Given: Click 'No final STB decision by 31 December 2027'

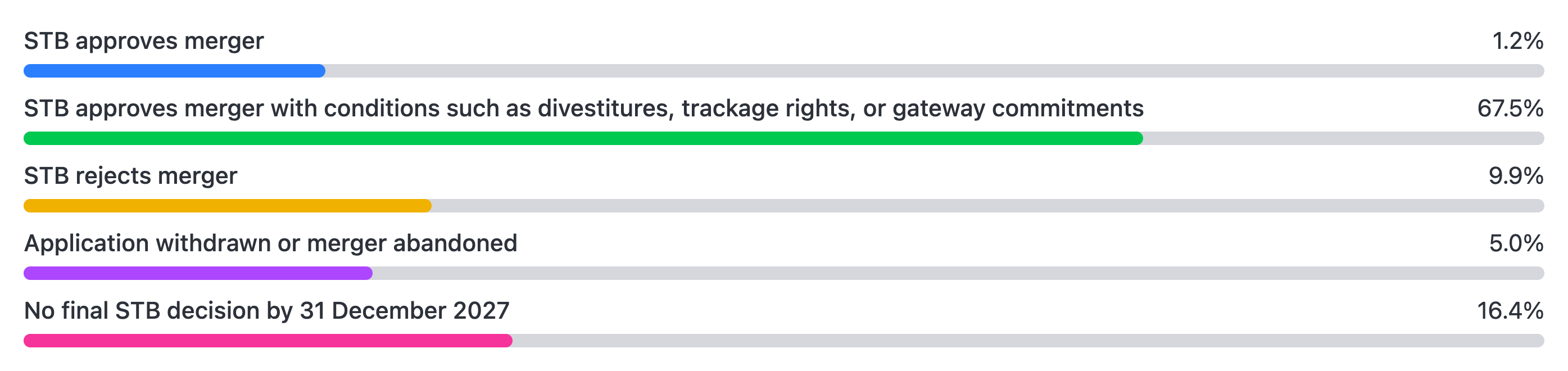Looking at the screenshot, I should coord(266,311).
